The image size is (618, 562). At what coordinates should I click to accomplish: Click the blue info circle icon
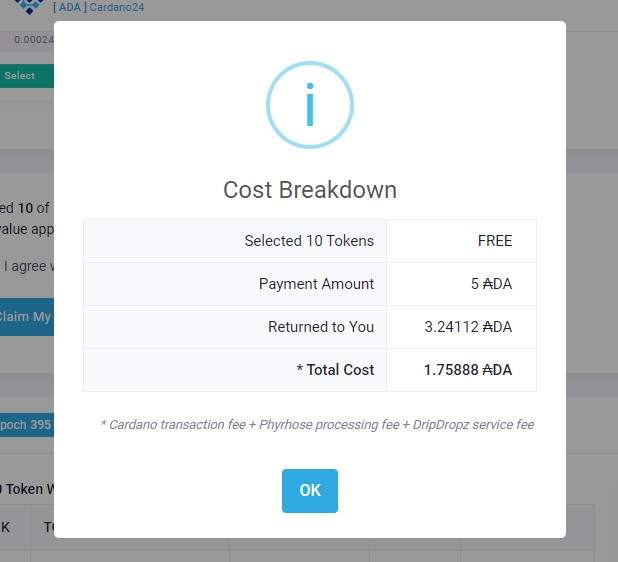pyautogui.click(x=309, y=107)
